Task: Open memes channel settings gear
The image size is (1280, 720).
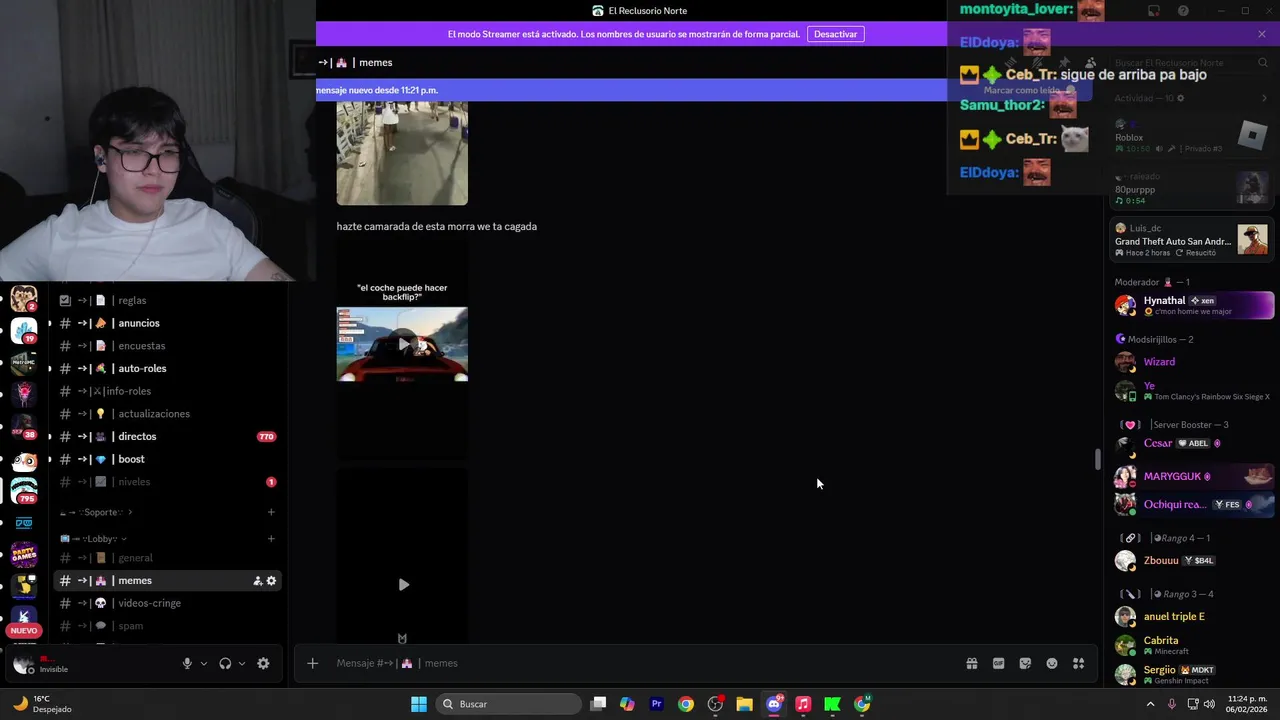Action: click(271, 581)
